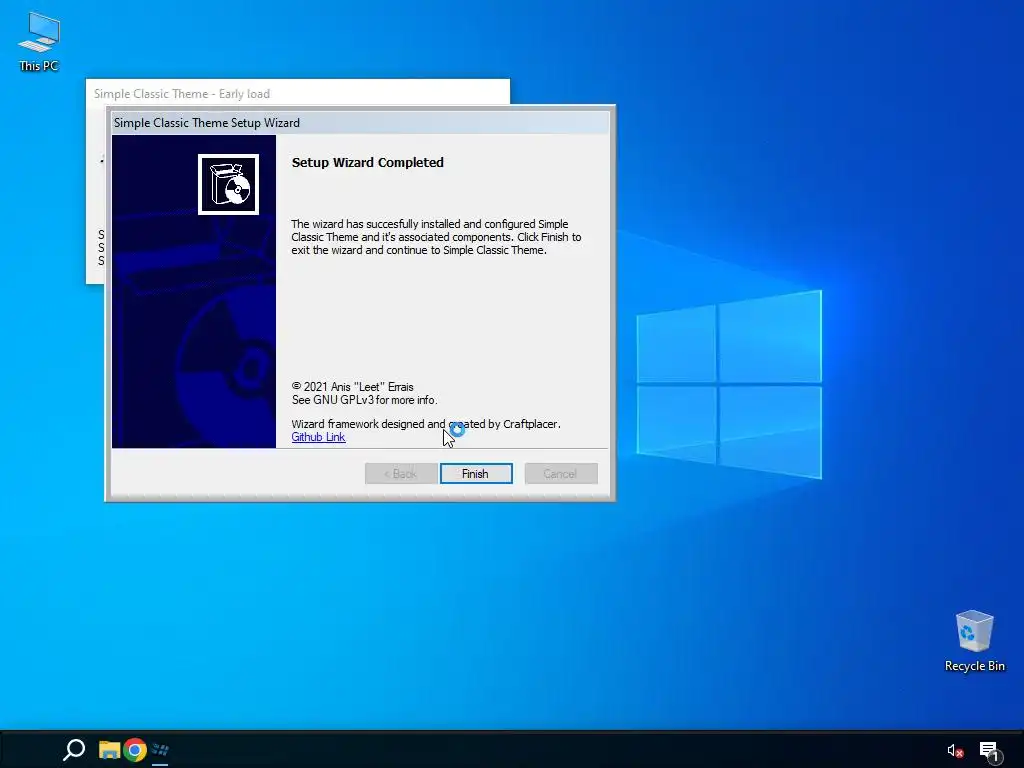Click the running Simple Classic Theme taskbar icon
This screenshot has height=768, width=1024.
click(x=160, y=750)
